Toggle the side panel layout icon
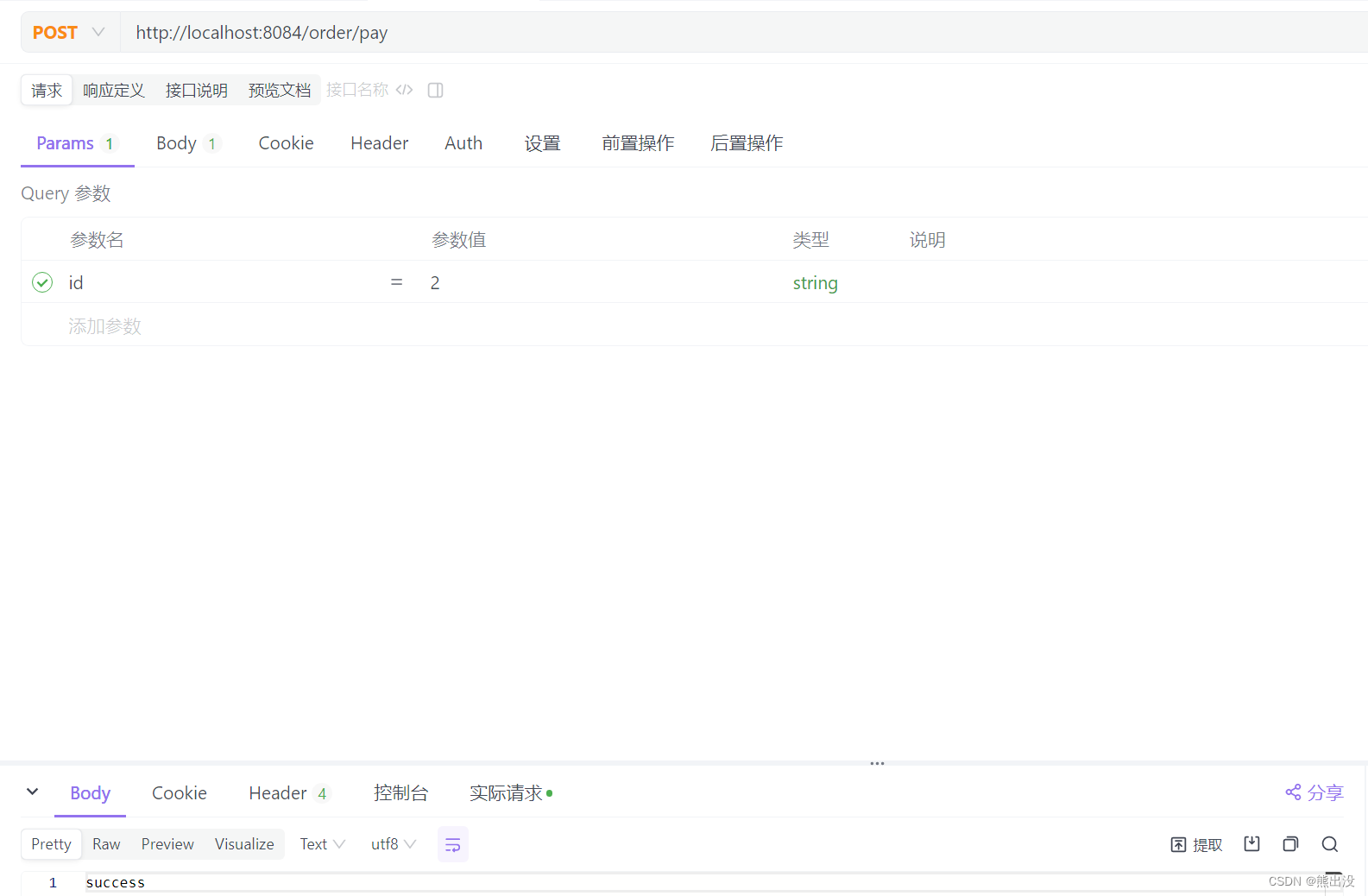This screenshot has height=896, width=1368. click(x=436, y=90)
